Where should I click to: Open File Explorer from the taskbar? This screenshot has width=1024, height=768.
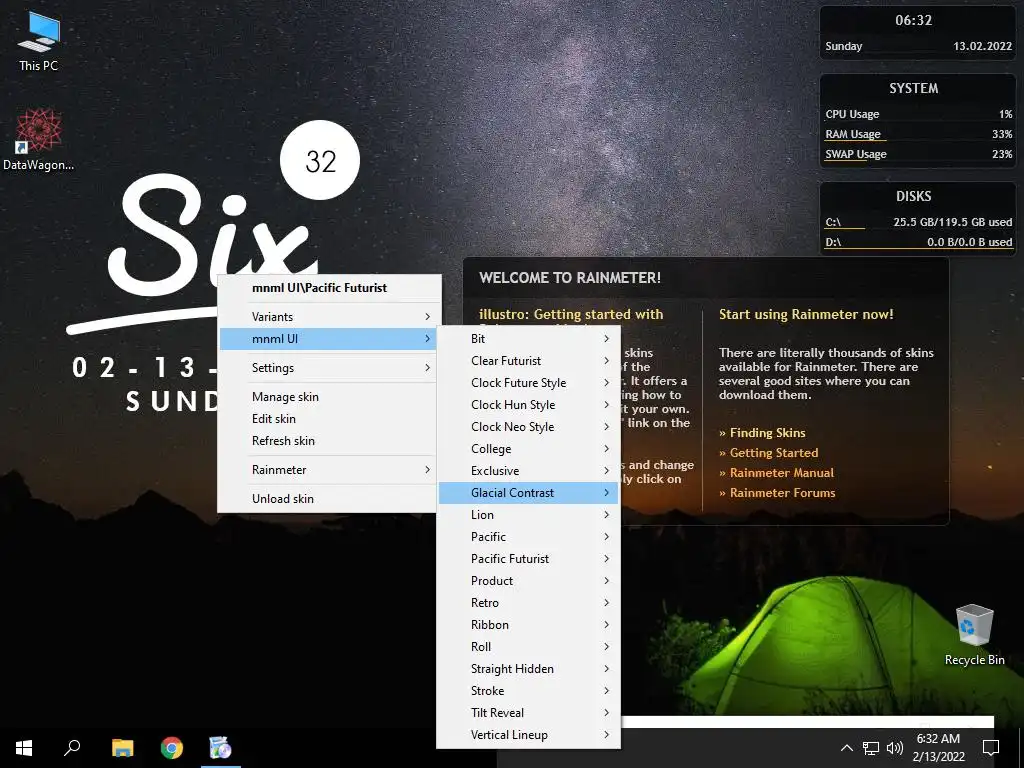tap(122, 748)
